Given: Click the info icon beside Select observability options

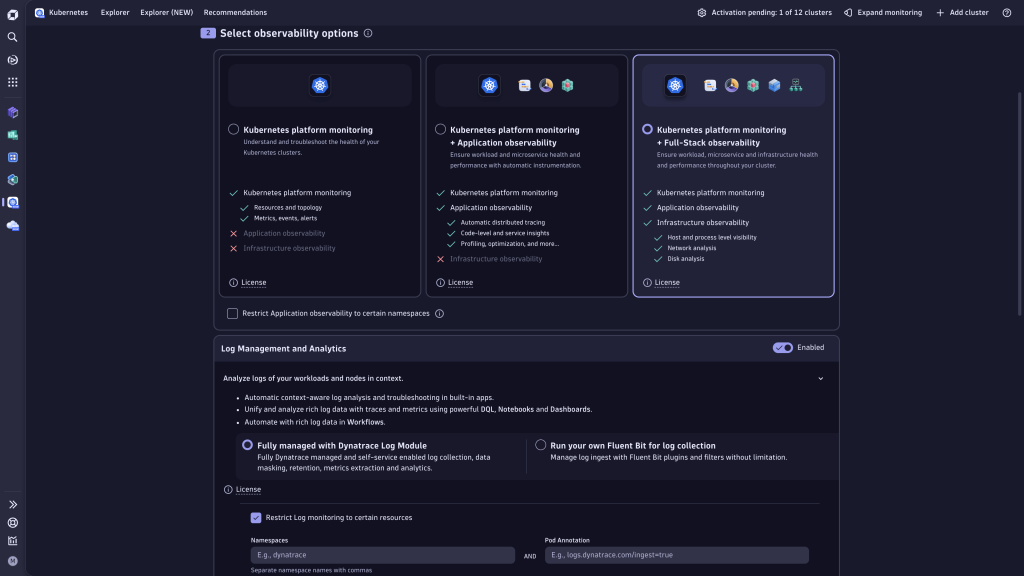Looking at the screenshot, I should pos(369,33).
